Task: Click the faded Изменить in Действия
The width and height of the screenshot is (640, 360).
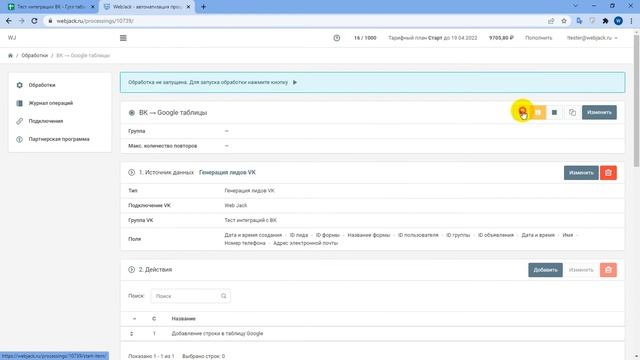Action: click(x=581, y=270)
